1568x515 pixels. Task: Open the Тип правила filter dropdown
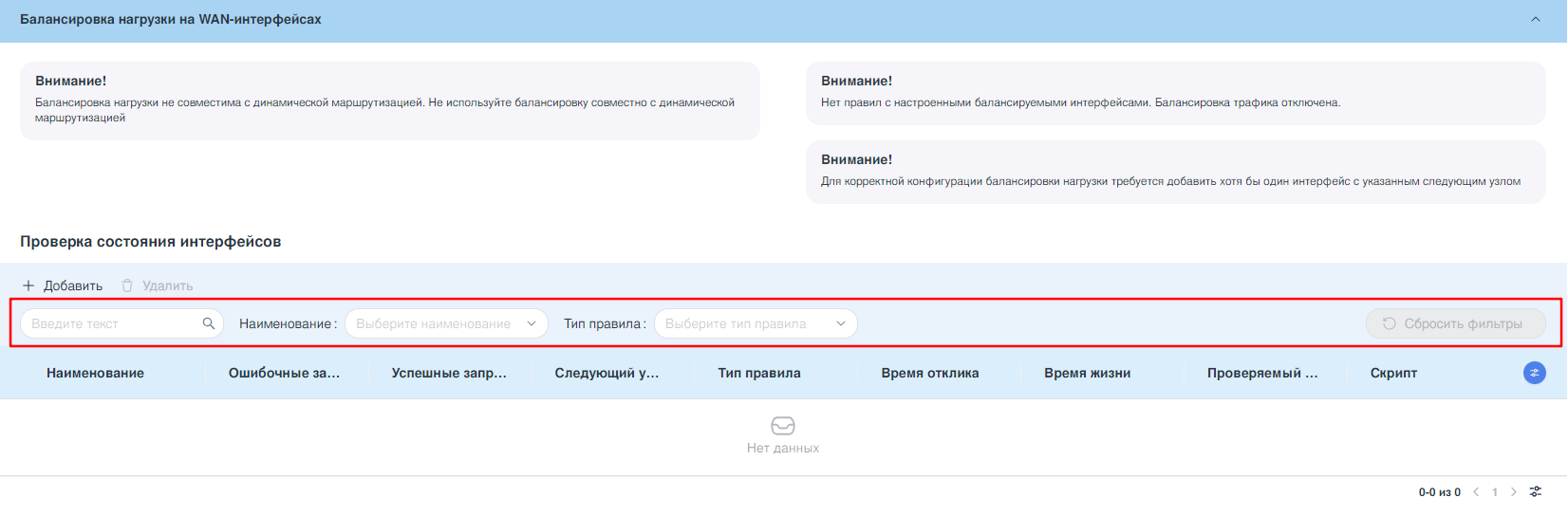[756, 323]
